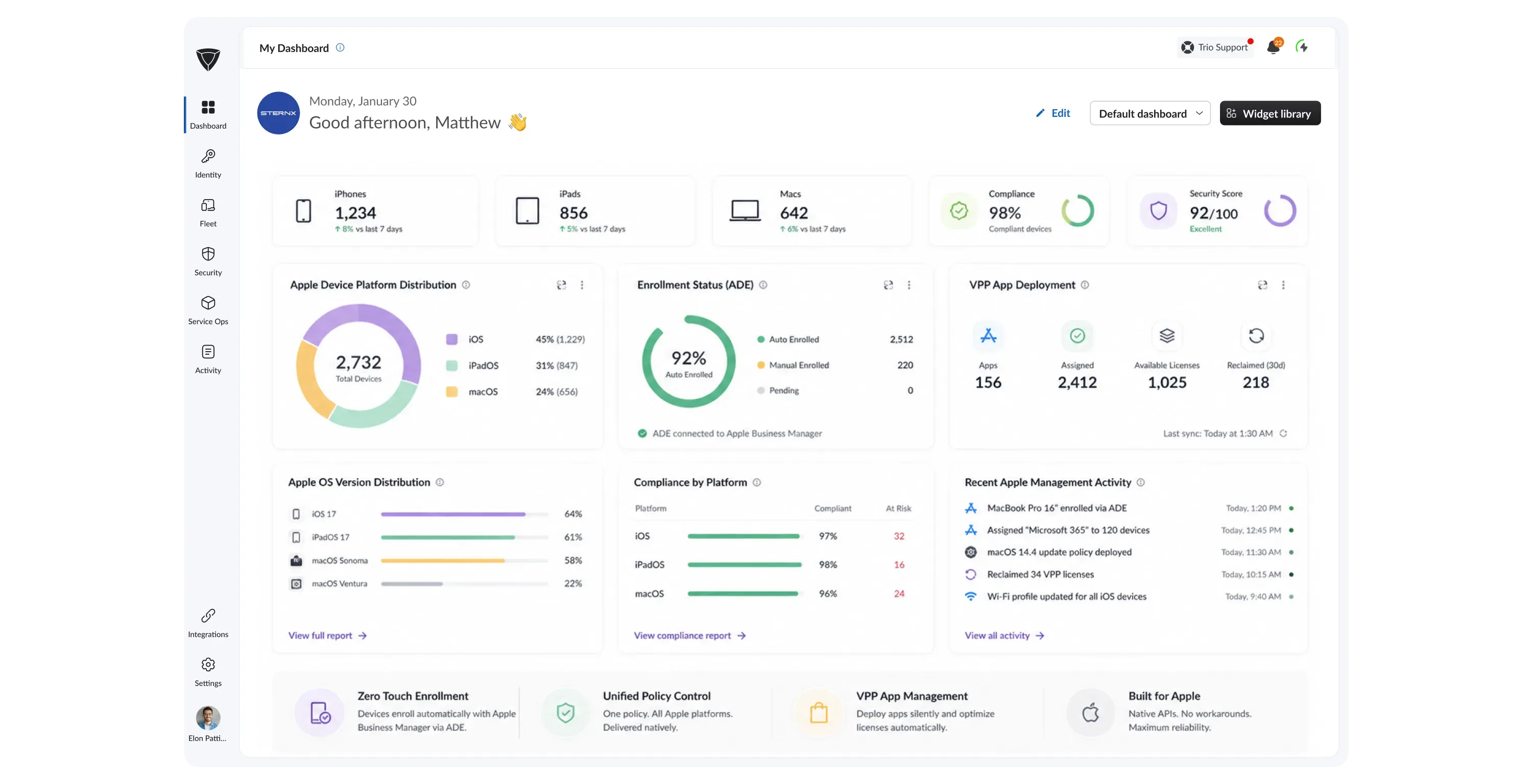Click the Available Licenses layers icon

click(x=1167, y=336)
